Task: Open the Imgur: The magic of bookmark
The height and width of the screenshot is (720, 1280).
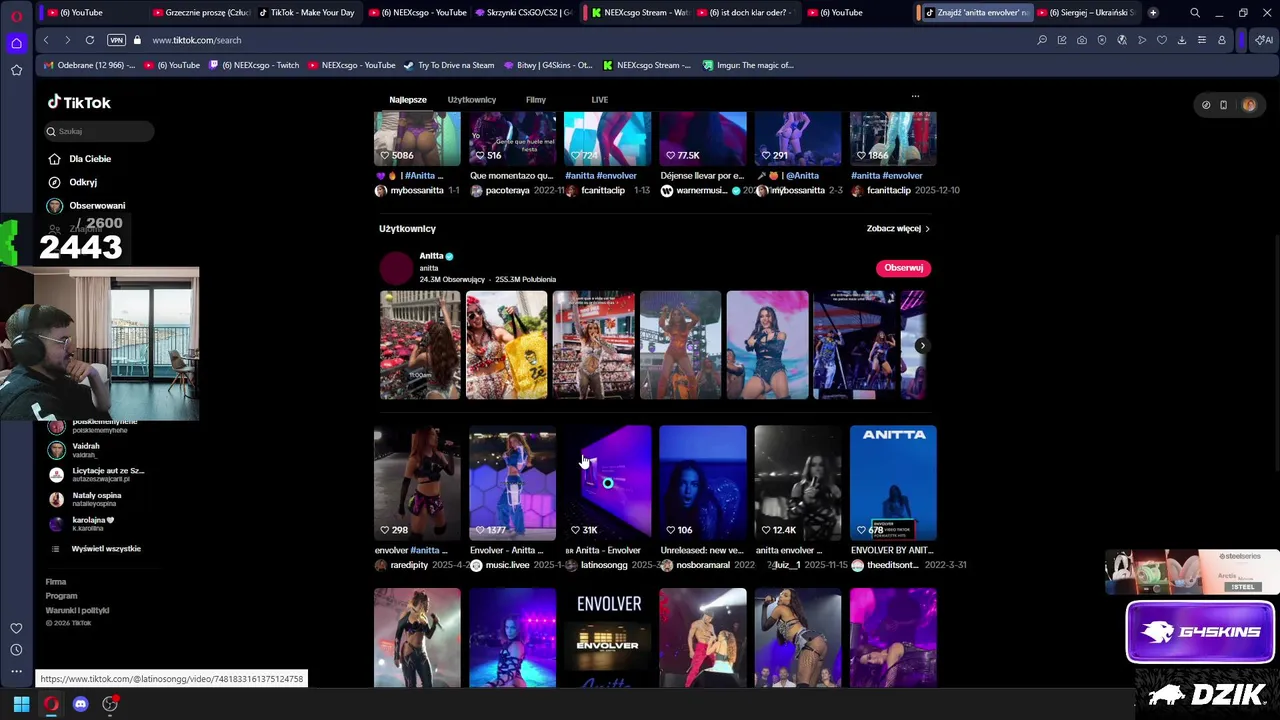Action: tap(748, 65)
